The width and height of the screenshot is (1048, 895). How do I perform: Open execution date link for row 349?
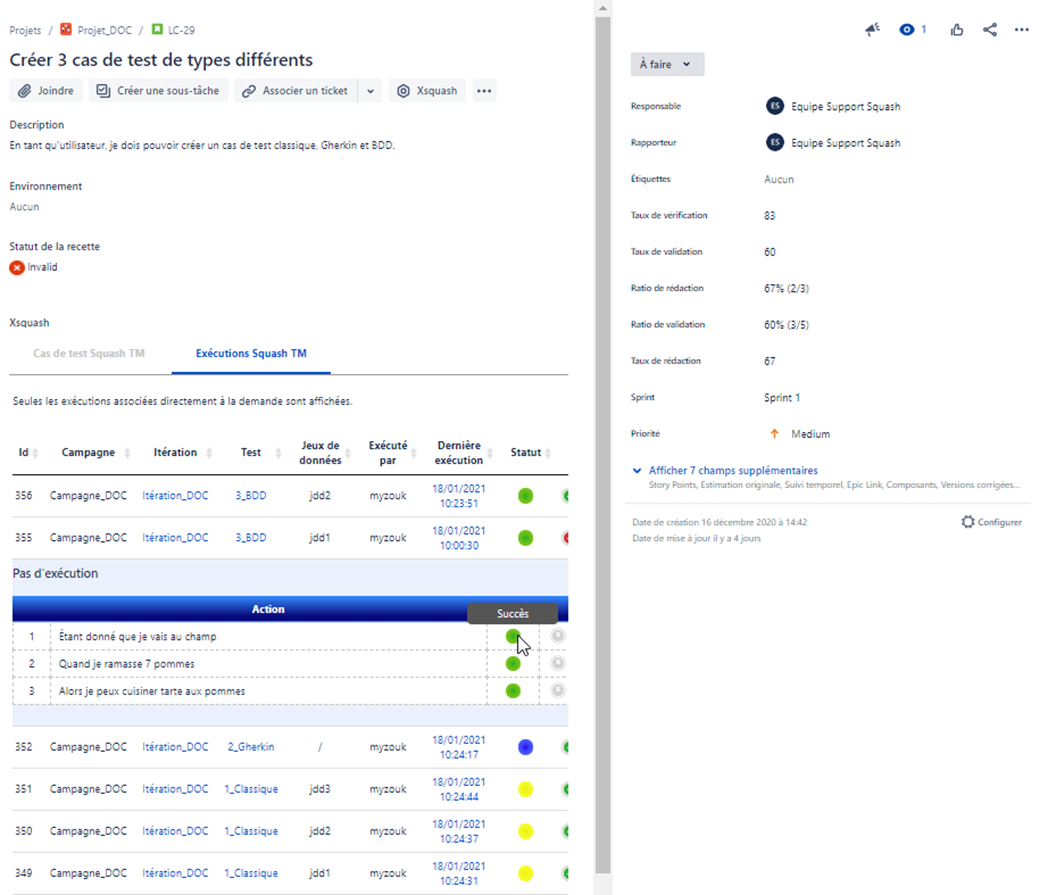(x=458, y=874)
